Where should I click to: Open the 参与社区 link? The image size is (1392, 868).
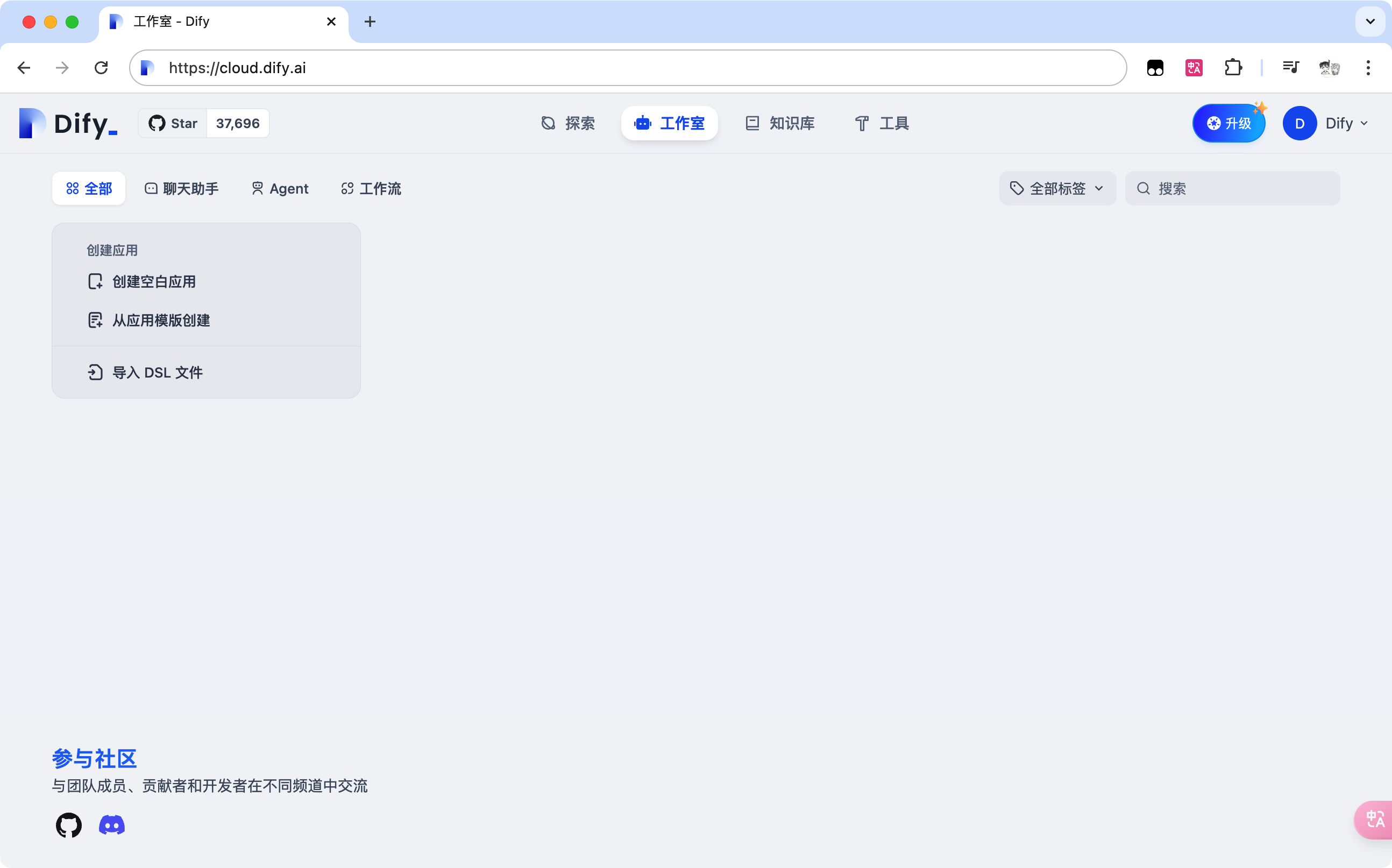point(94,758)
